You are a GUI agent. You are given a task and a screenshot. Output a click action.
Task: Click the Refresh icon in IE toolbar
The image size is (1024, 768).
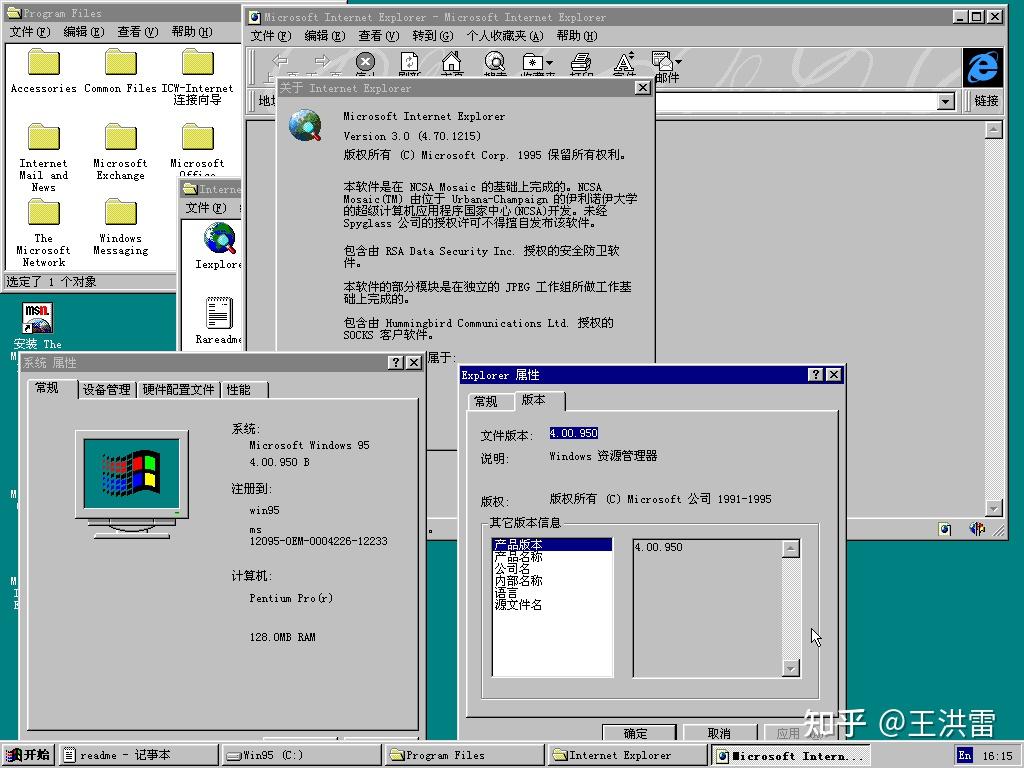[408, 62]
